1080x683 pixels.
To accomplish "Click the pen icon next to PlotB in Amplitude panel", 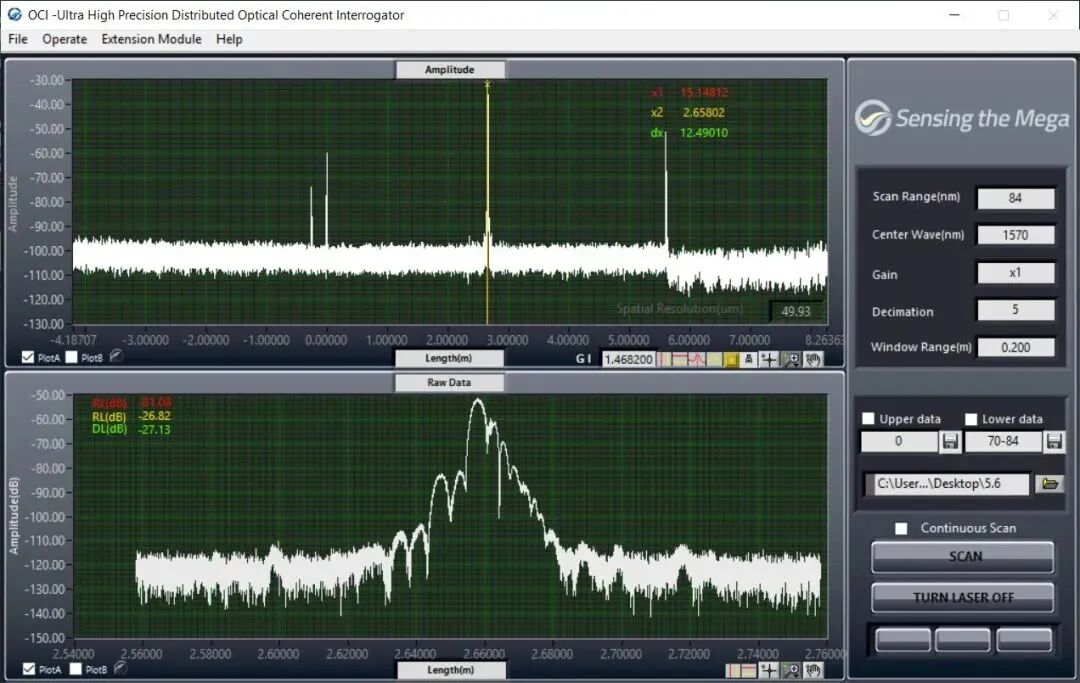I will [116, 356].
